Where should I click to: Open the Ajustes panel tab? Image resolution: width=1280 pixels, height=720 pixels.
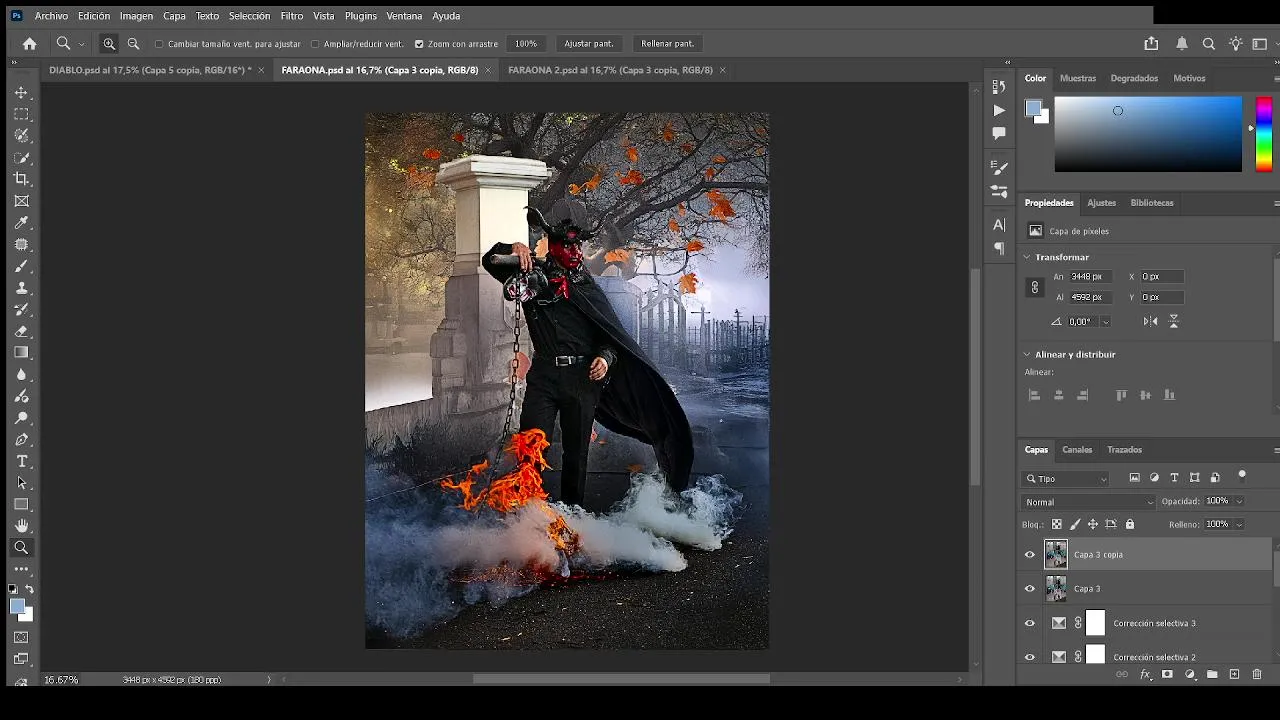coord(1101,203)
